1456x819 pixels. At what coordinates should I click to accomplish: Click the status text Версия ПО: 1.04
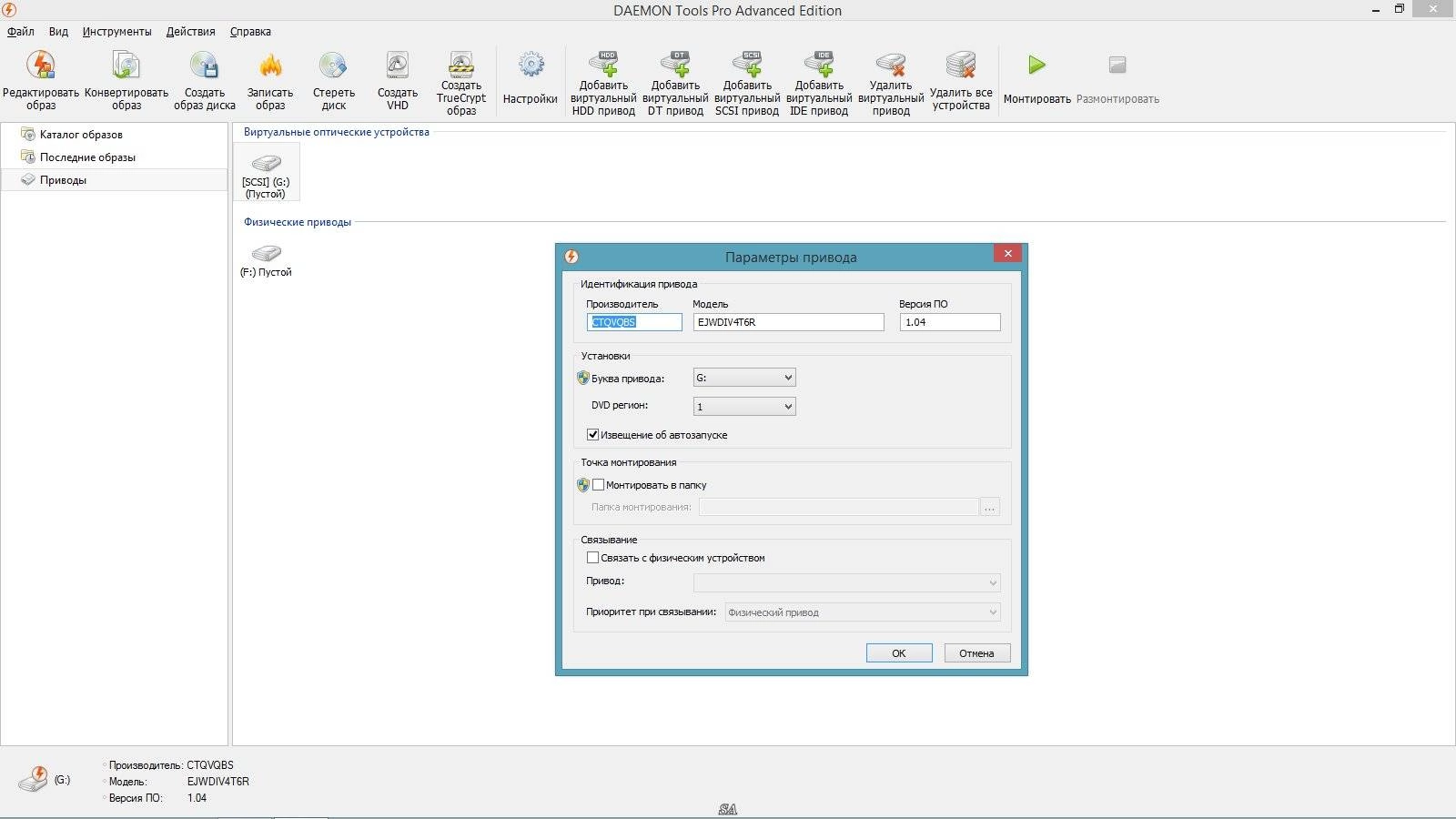tap(157, 798)
